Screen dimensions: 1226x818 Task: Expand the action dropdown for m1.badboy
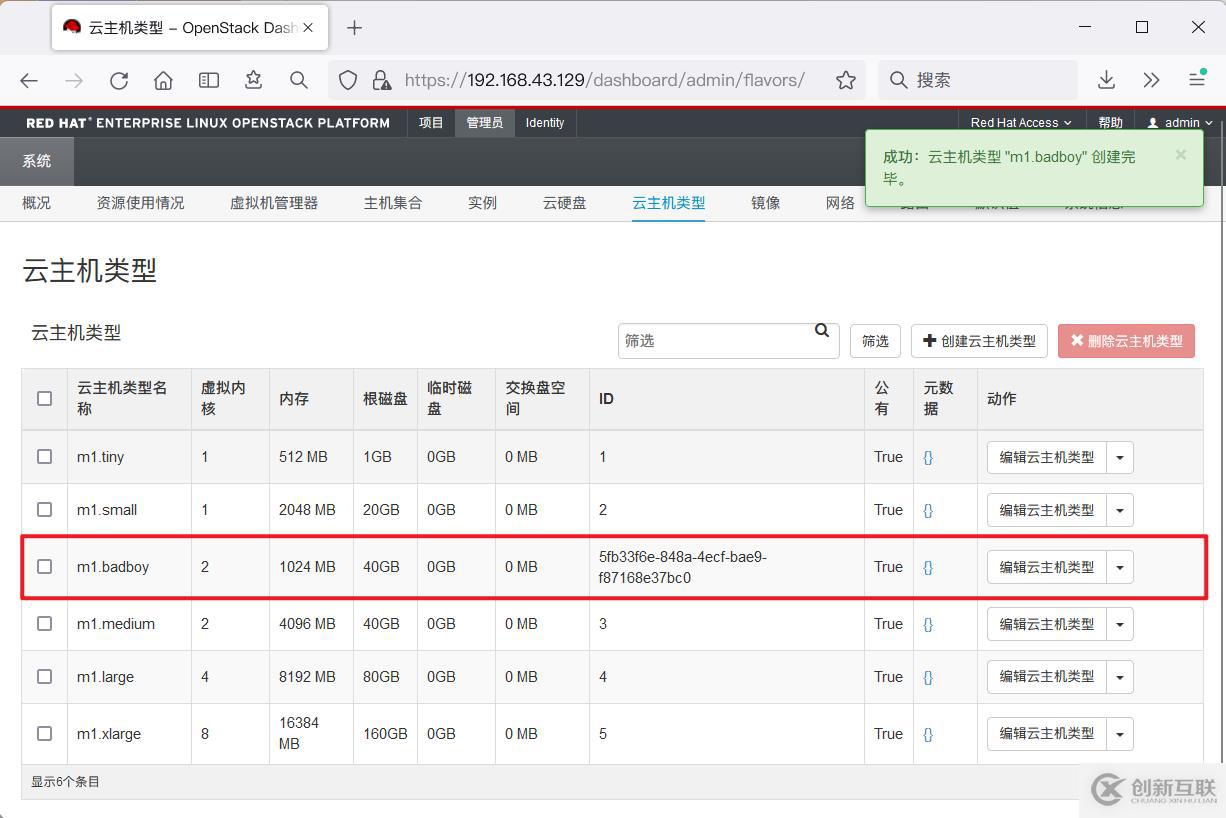point(1120,567)
